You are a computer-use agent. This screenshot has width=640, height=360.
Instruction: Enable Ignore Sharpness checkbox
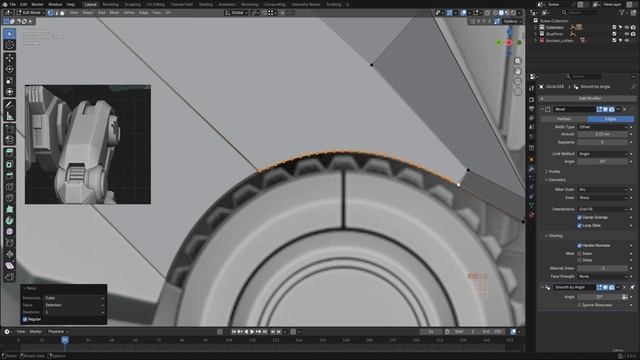tap(579, 305)
